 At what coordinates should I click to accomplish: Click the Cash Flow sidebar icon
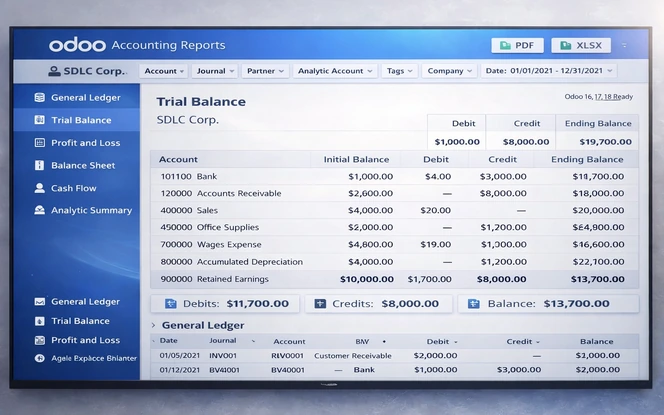pos(39,188)
